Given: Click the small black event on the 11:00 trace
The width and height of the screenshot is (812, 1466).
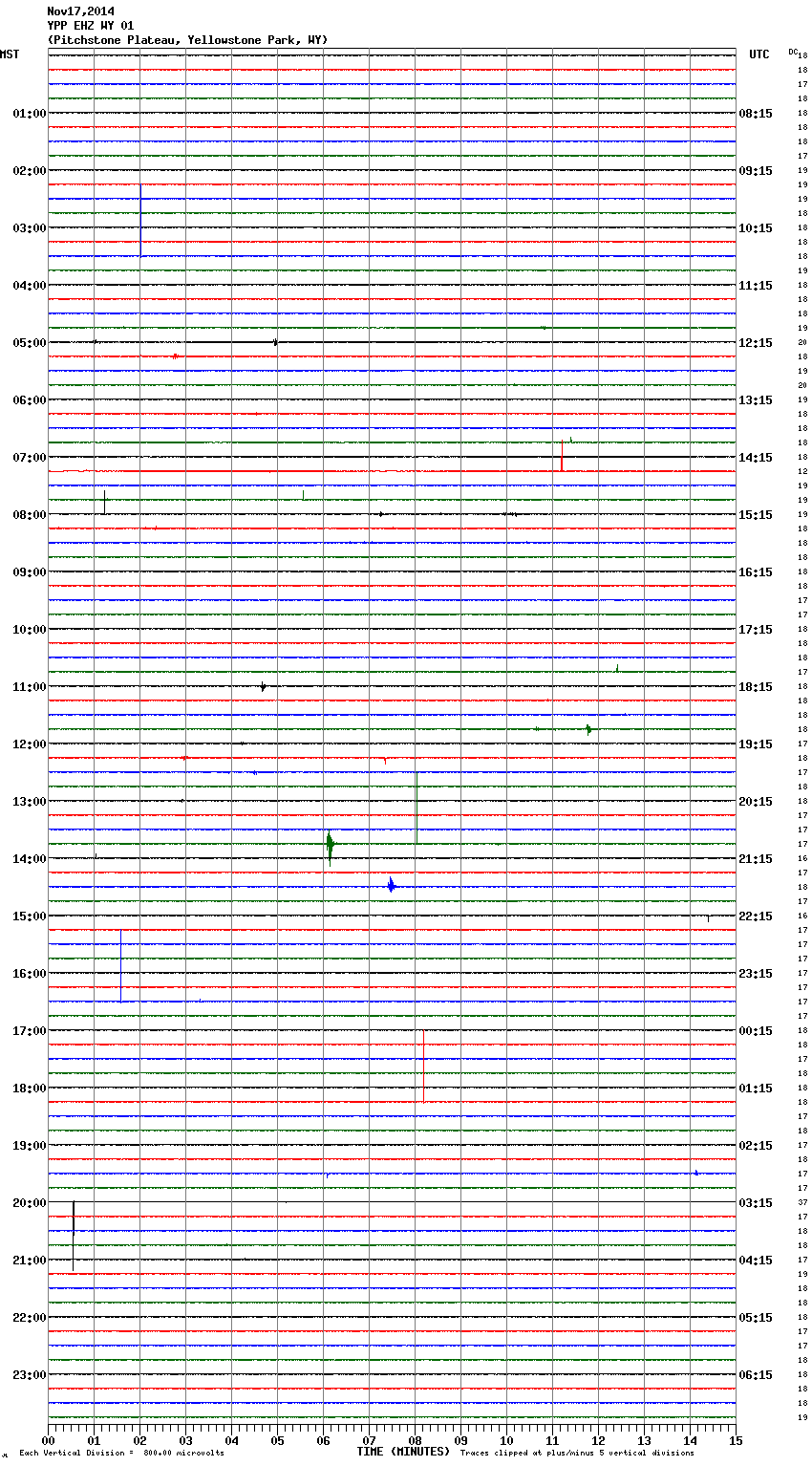Looking at the screenshot, I should coord(263,686).
